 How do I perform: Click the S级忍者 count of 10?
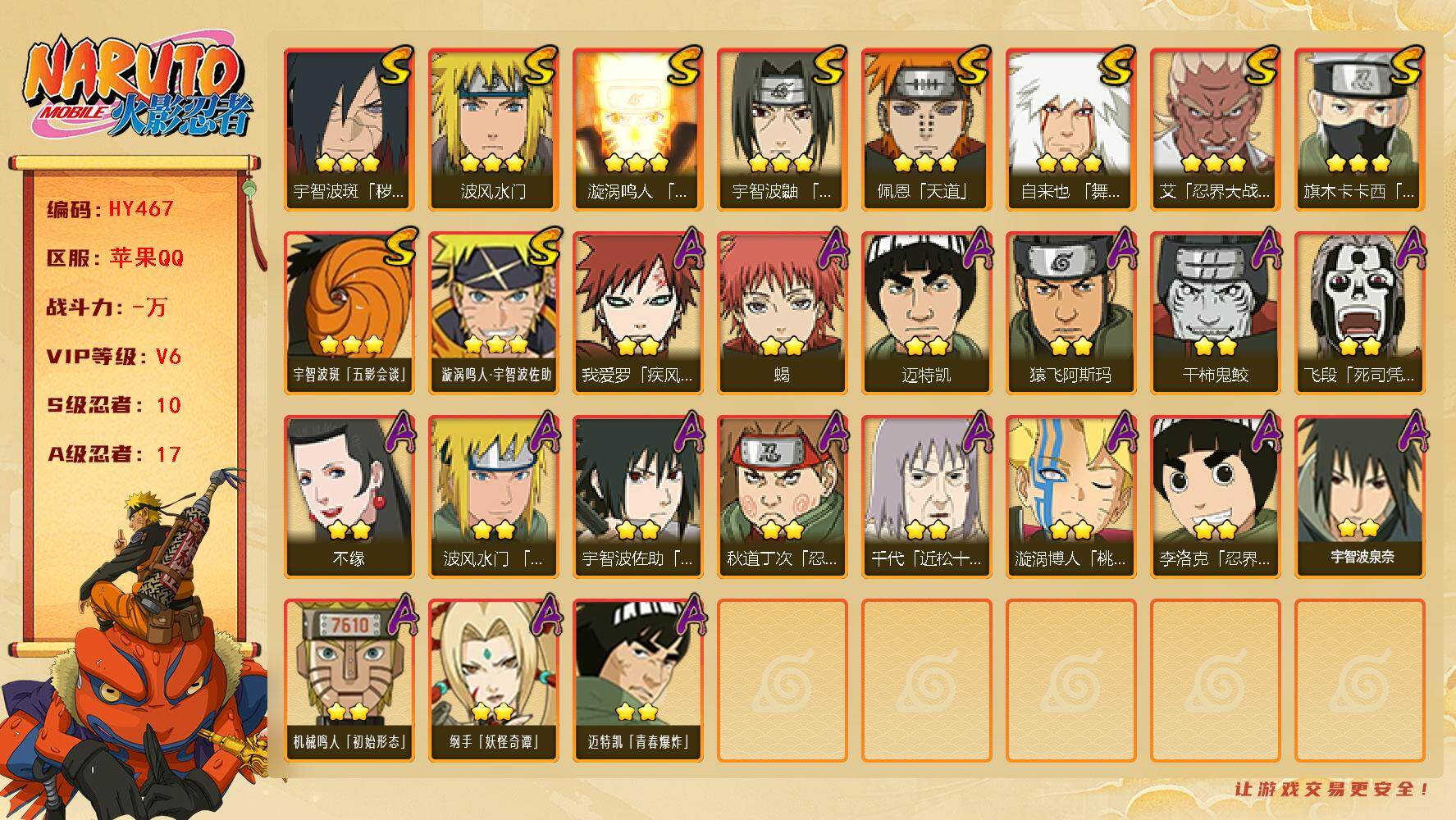tap(168, 405)
